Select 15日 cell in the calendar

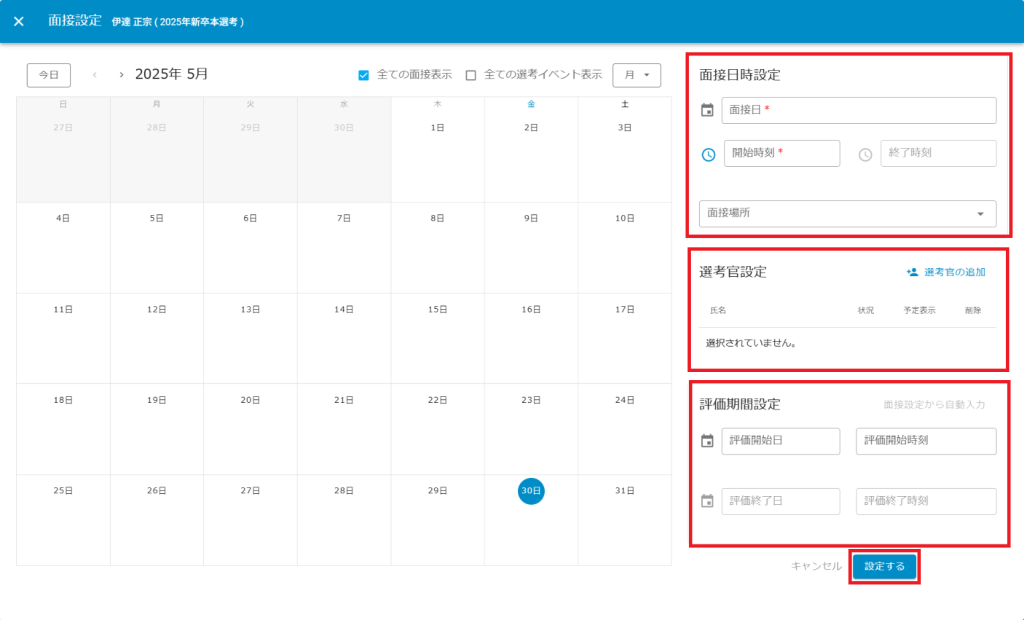[437, 337]
